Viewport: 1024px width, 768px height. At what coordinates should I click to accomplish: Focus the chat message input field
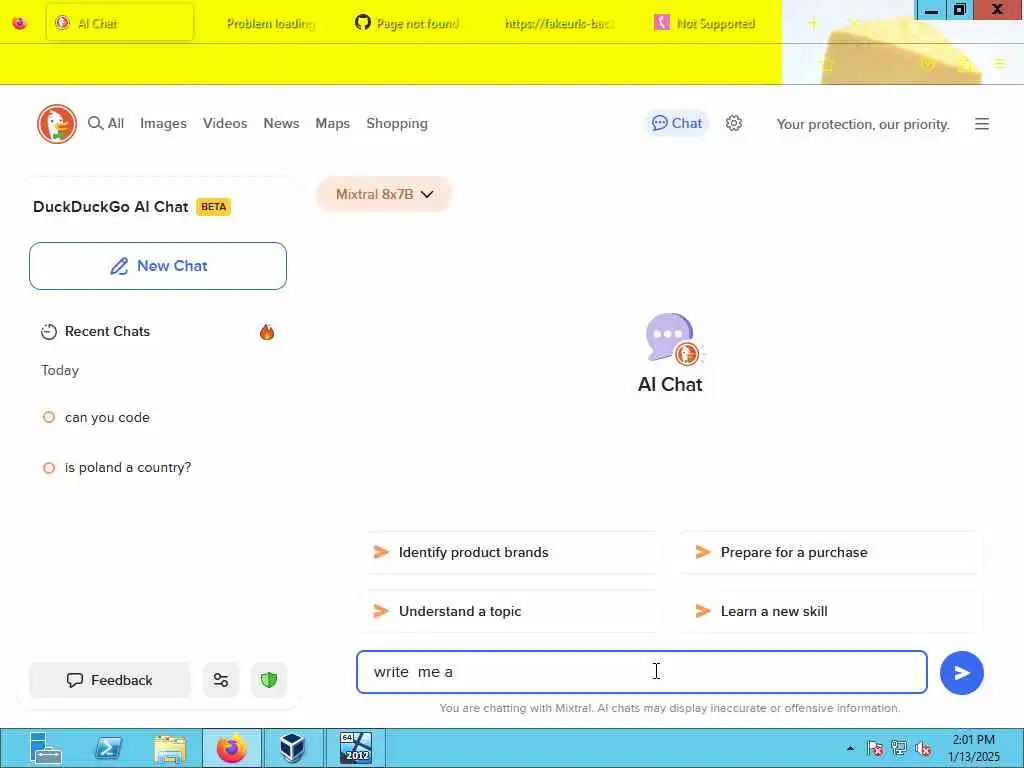pyautogui.click(x=641, y=672)
